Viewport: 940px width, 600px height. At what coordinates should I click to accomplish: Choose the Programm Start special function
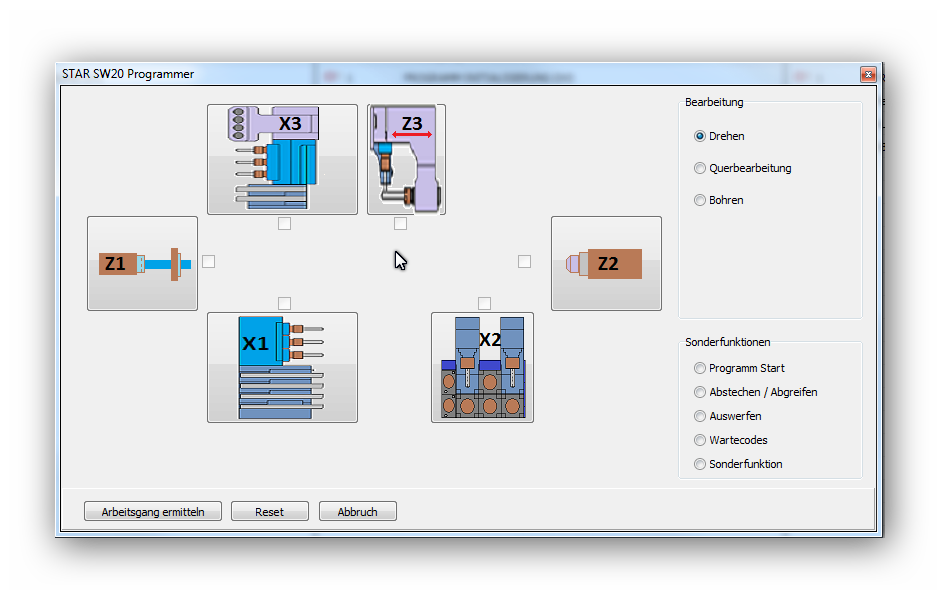[x=700, y=368]
